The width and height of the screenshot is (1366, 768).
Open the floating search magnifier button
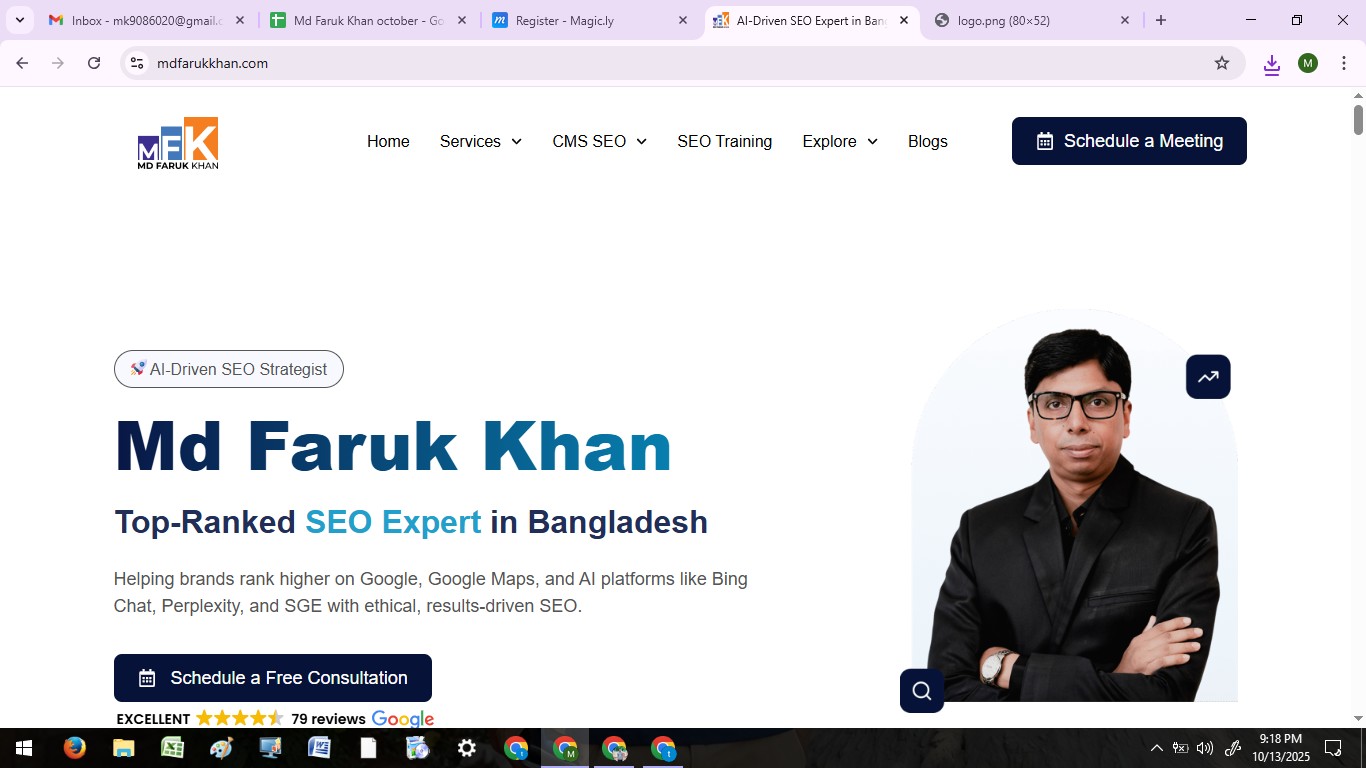pos(922,691)
